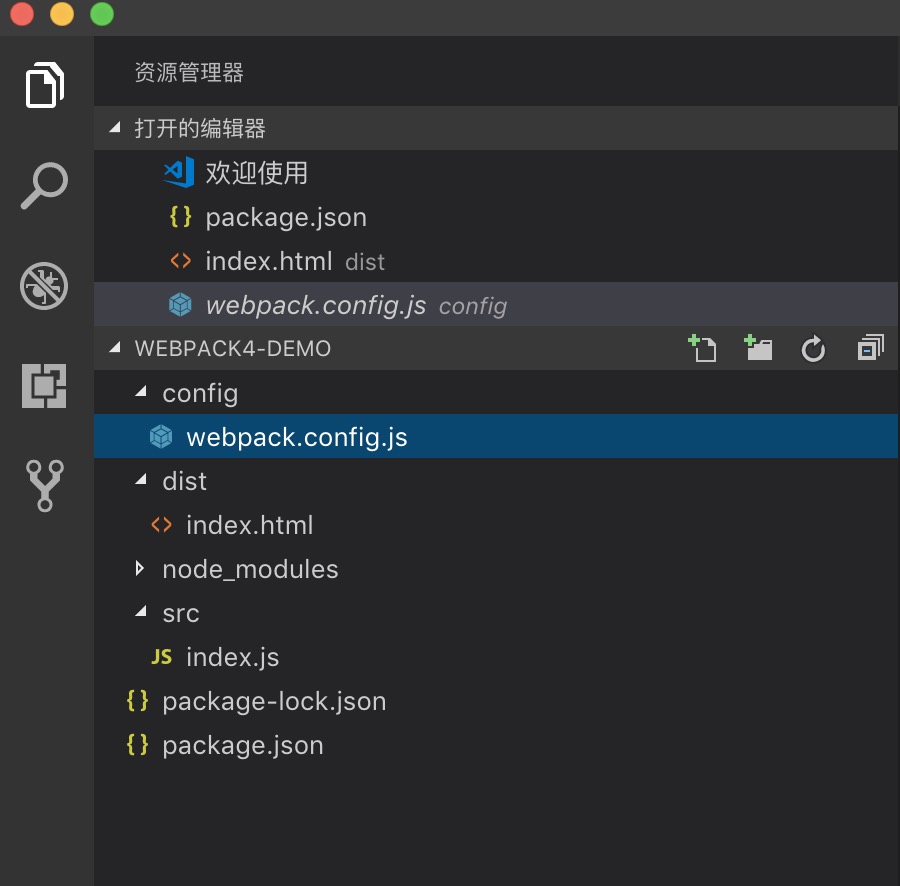Open the Debug view in the sidebar
Viewport: 900px width, 886px height.
42,286
